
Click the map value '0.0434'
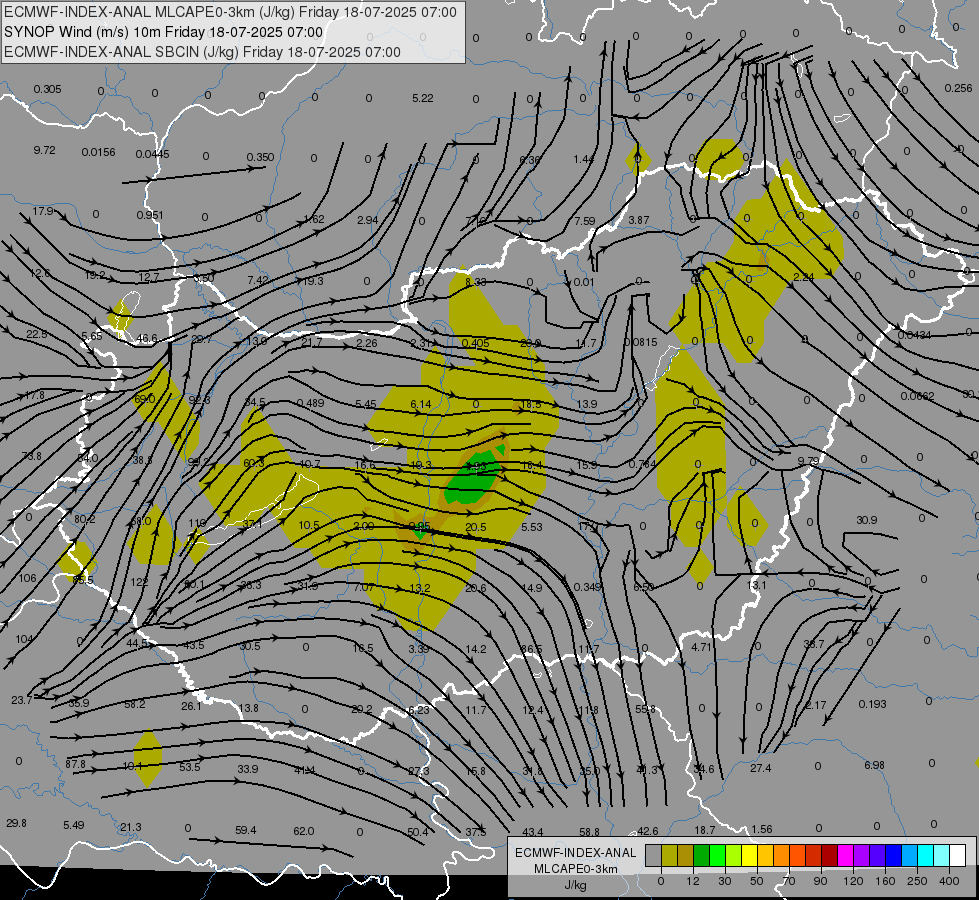click(x=914, y=335)
